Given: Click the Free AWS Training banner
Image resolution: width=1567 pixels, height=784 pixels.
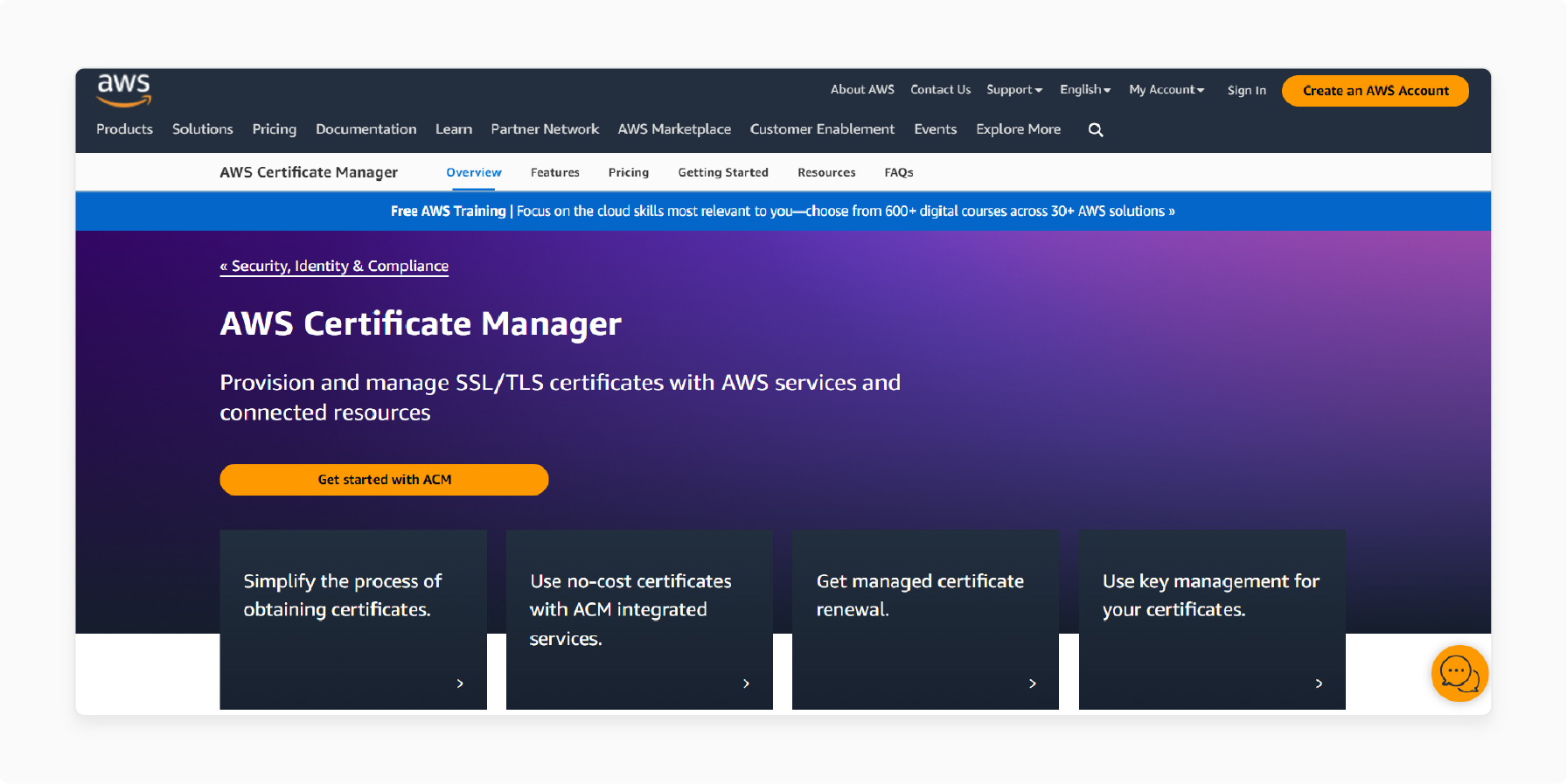Looking at the screenshot, I should 783,212.
